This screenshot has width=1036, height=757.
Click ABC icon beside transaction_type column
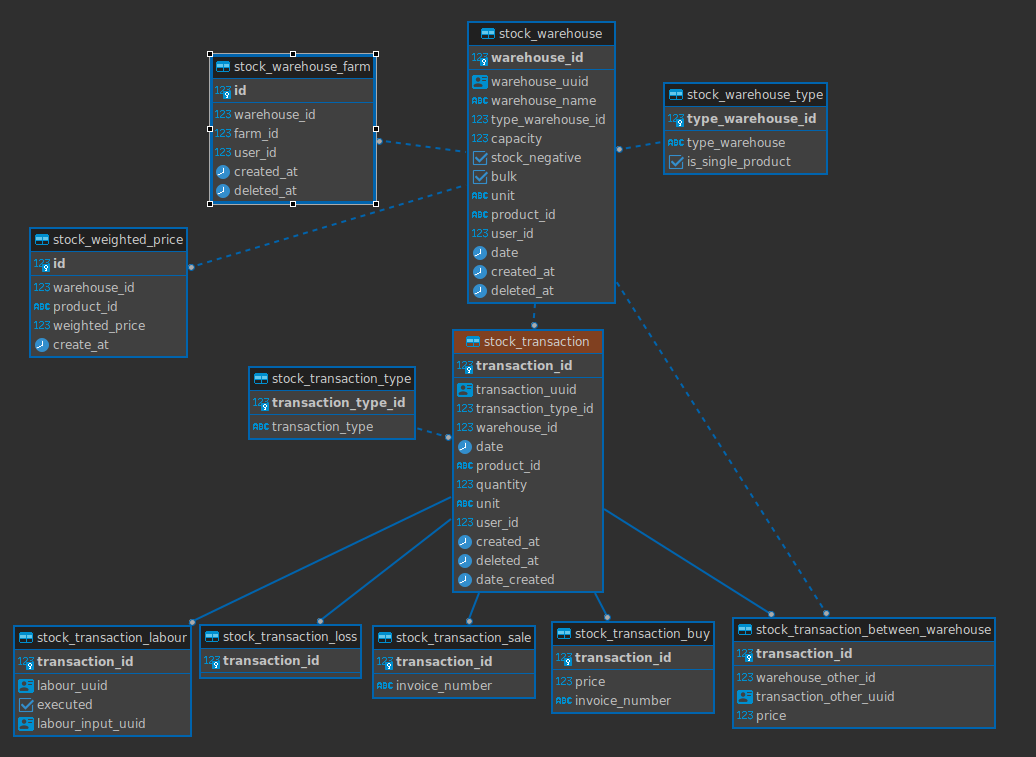tap(261, 427)
